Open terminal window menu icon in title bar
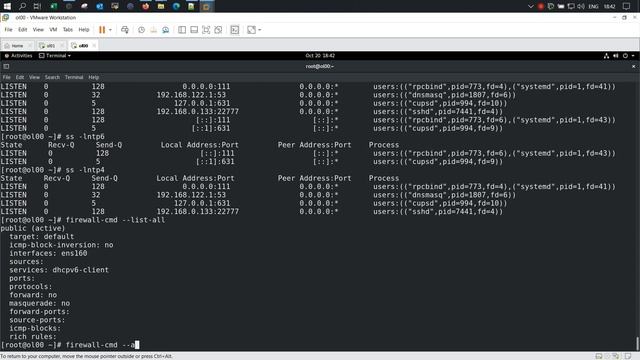The image size is (640, 360). 6,67
